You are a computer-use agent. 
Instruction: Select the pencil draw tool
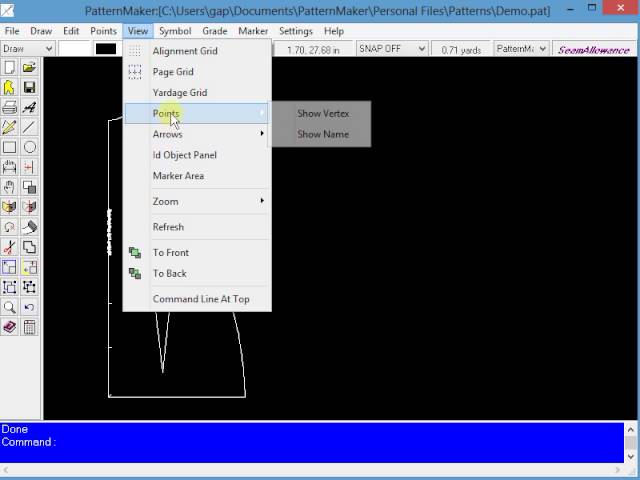tap(9, 127)
